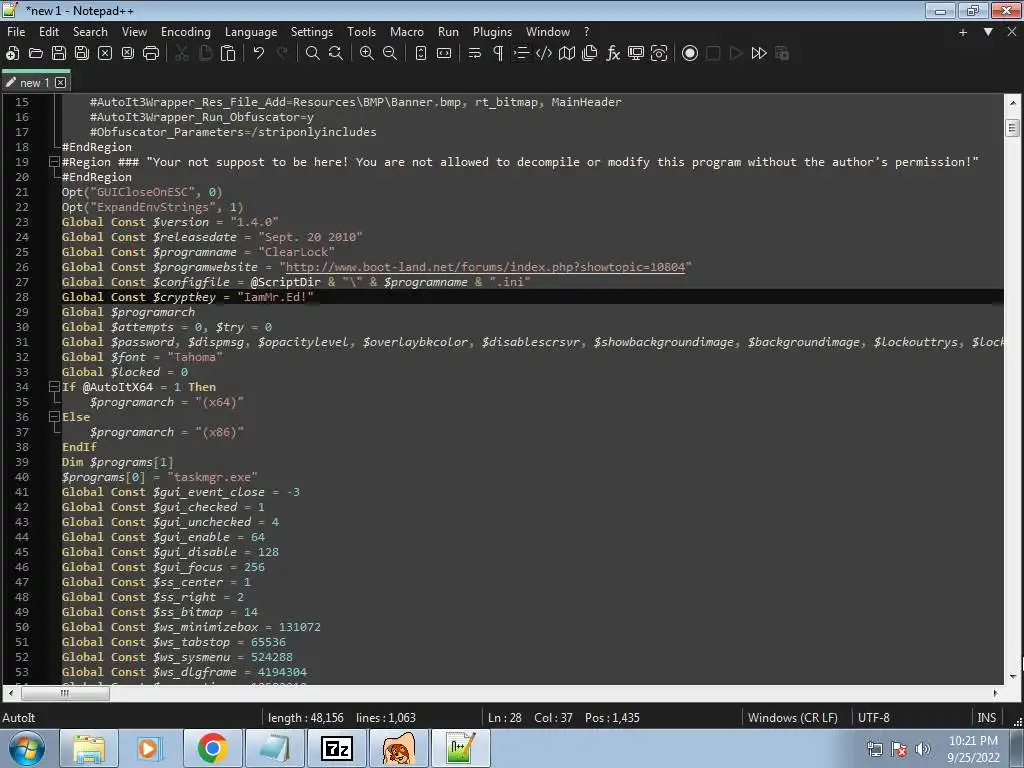
Task: Follow the boot-land.net forum URL link
Action: [485, 267]
